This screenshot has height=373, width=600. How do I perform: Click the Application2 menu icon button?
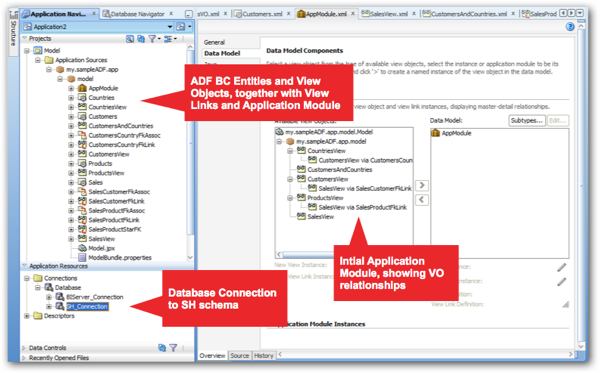tap(180, 27)
